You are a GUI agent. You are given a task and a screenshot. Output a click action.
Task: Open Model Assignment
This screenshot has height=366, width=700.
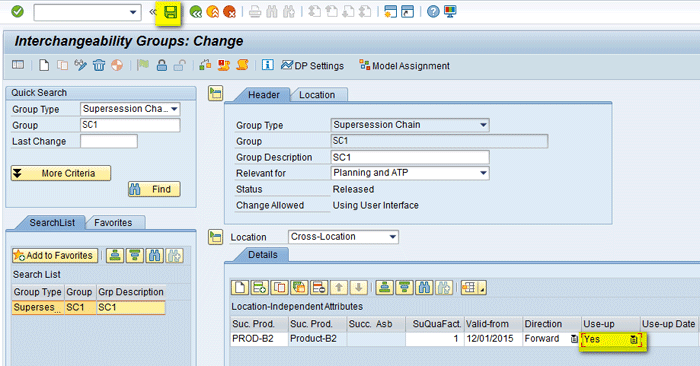click(404, 66)
